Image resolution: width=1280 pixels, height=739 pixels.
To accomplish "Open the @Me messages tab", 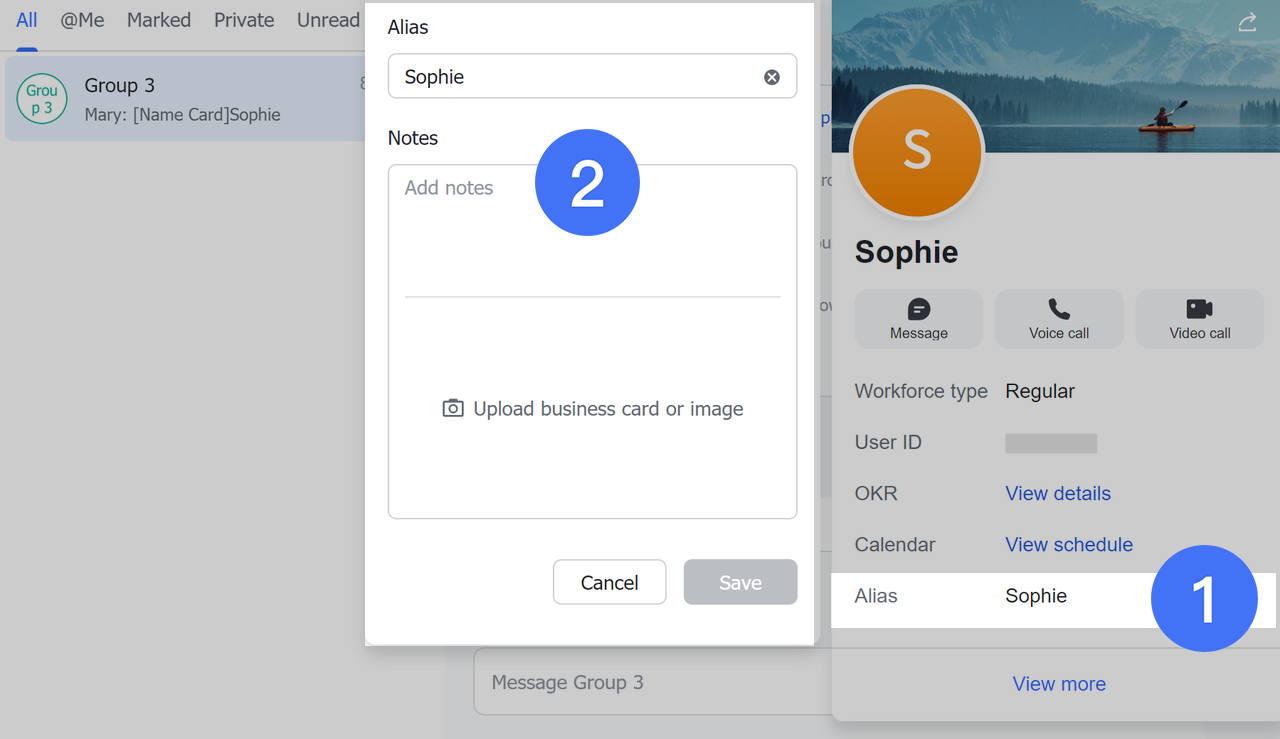I will click(82, 20).
